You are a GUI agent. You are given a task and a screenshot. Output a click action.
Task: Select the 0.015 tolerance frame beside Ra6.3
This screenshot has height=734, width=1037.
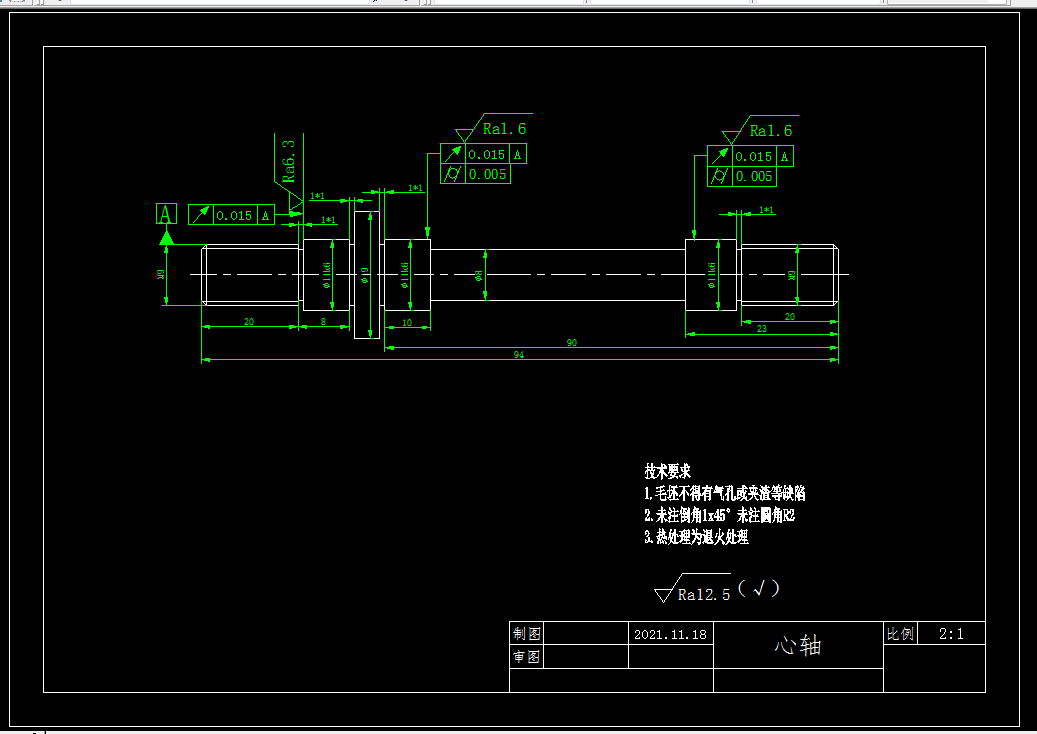click(x=231, y=215)
